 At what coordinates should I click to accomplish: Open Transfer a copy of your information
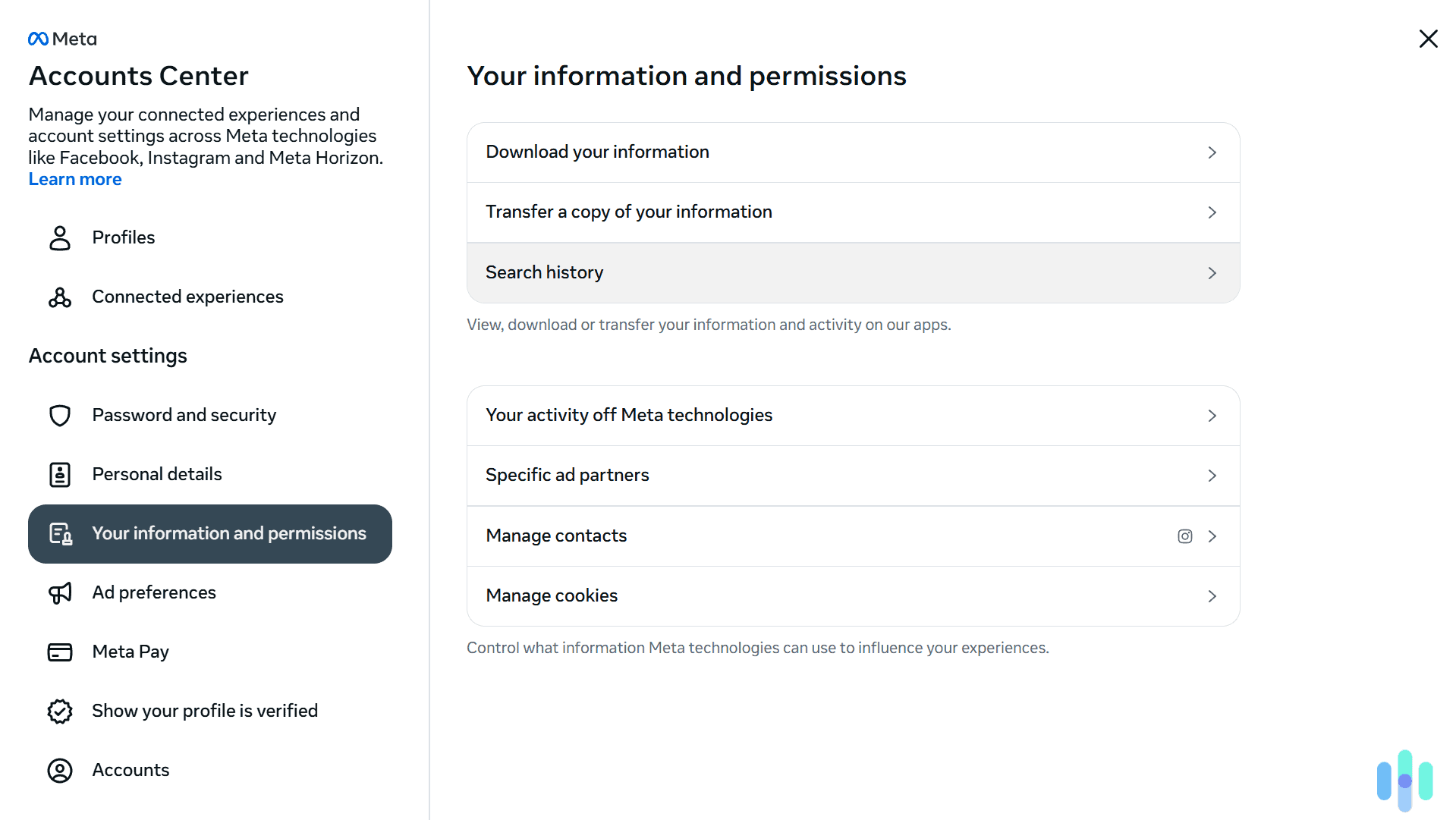852,212
